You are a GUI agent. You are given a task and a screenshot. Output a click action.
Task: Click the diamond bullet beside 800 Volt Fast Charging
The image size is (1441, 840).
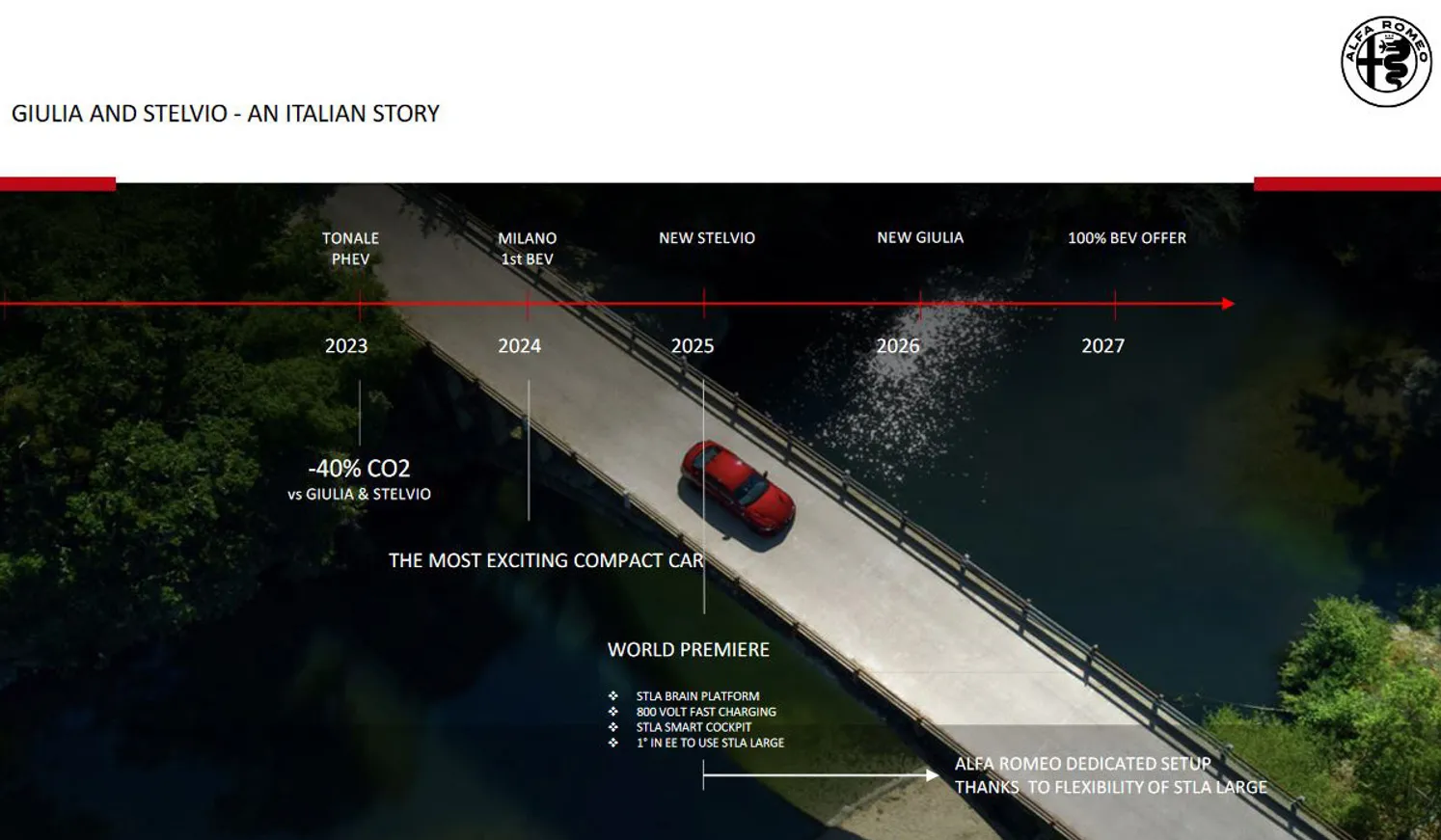click(x=613, y=712)
